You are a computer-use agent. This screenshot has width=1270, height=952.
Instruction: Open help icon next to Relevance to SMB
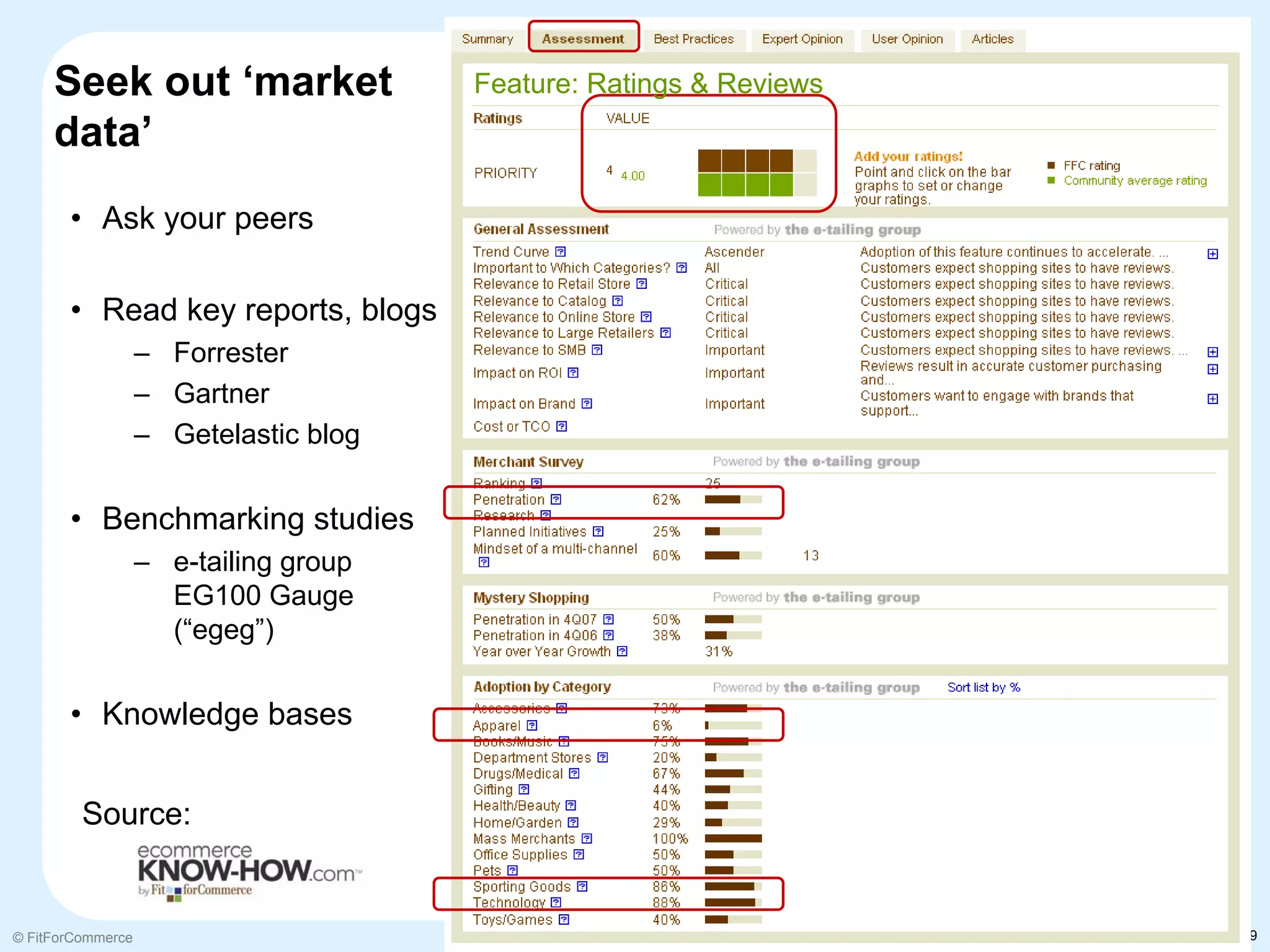click(x=597, y=350)
